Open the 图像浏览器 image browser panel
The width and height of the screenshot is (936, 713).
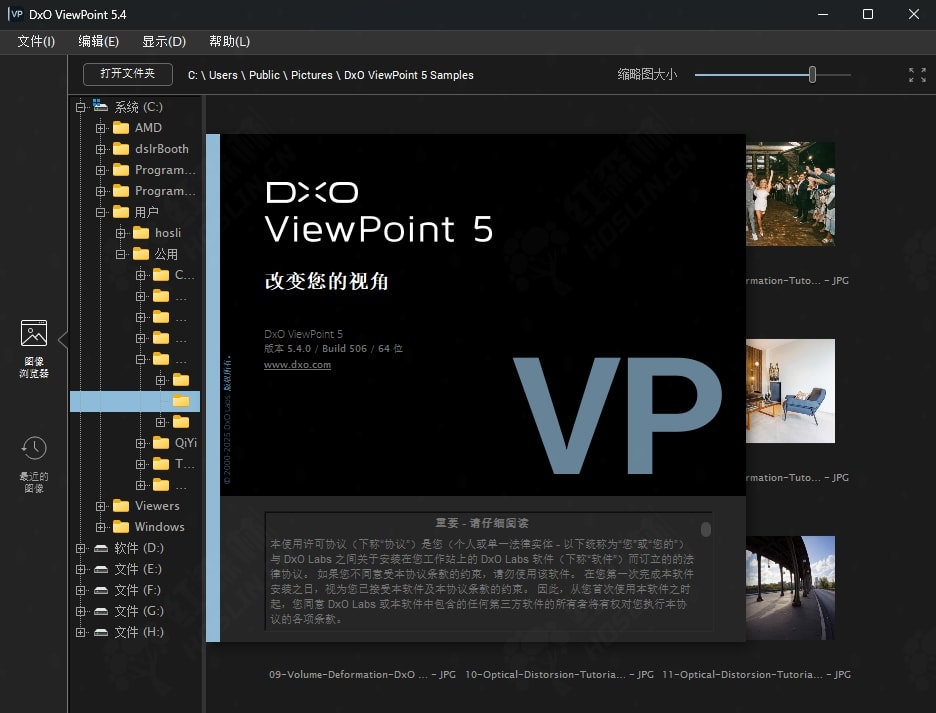click(33, 349)
